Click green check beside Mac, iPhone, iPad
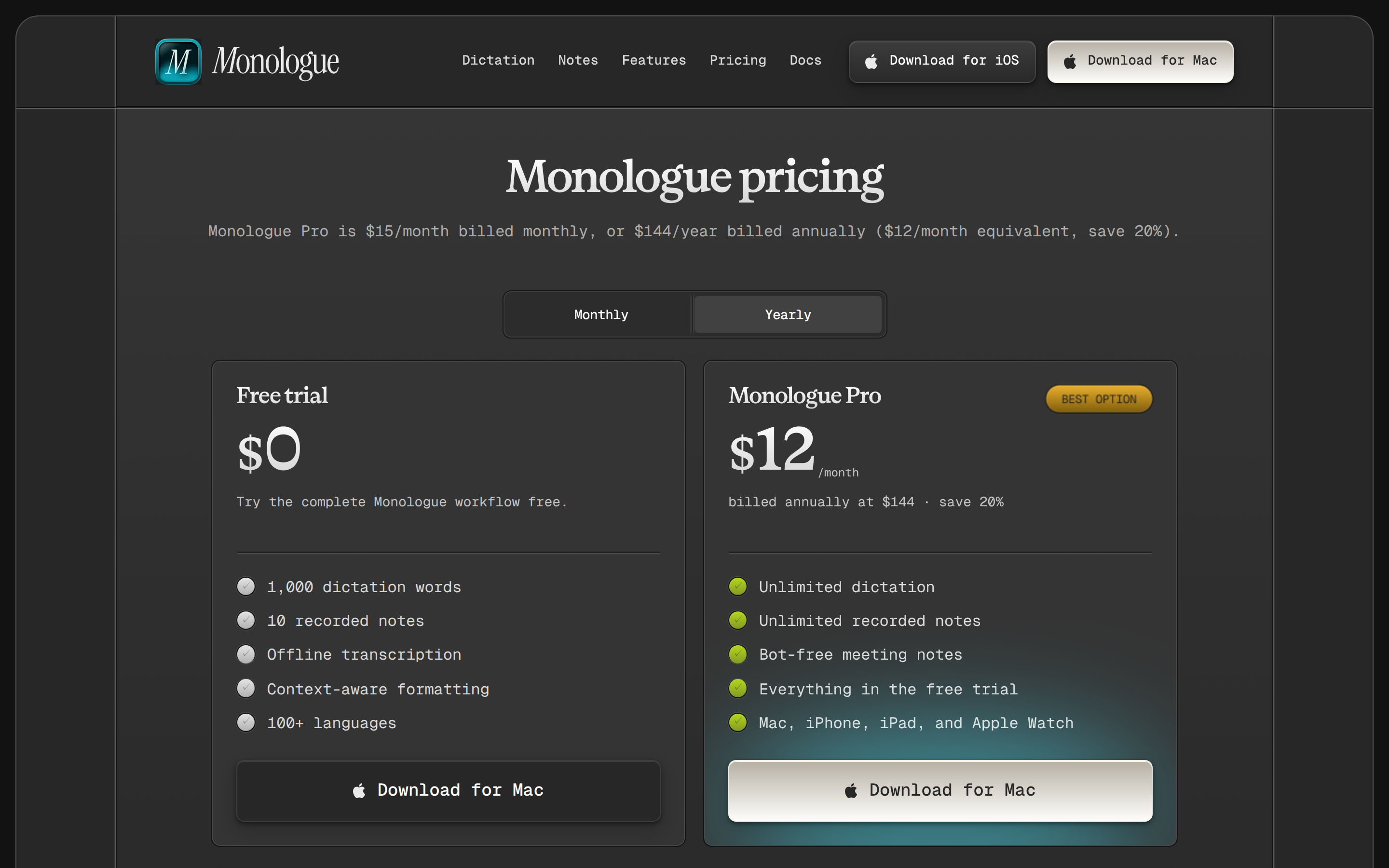 pos(738,723)
